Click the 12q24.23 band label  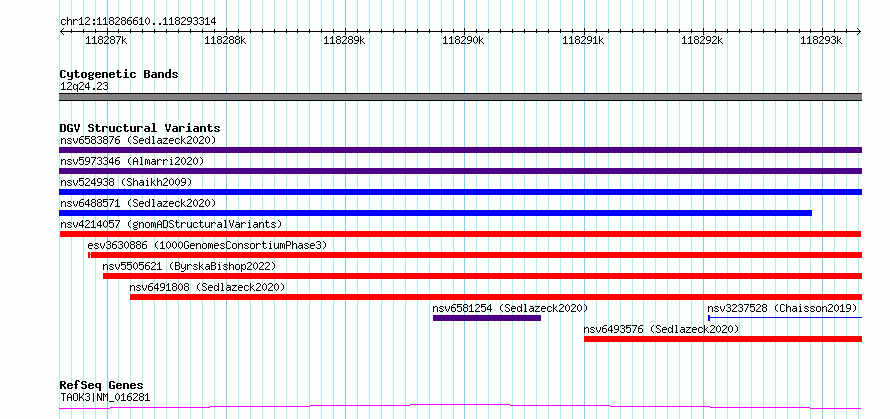click(84, 87)
